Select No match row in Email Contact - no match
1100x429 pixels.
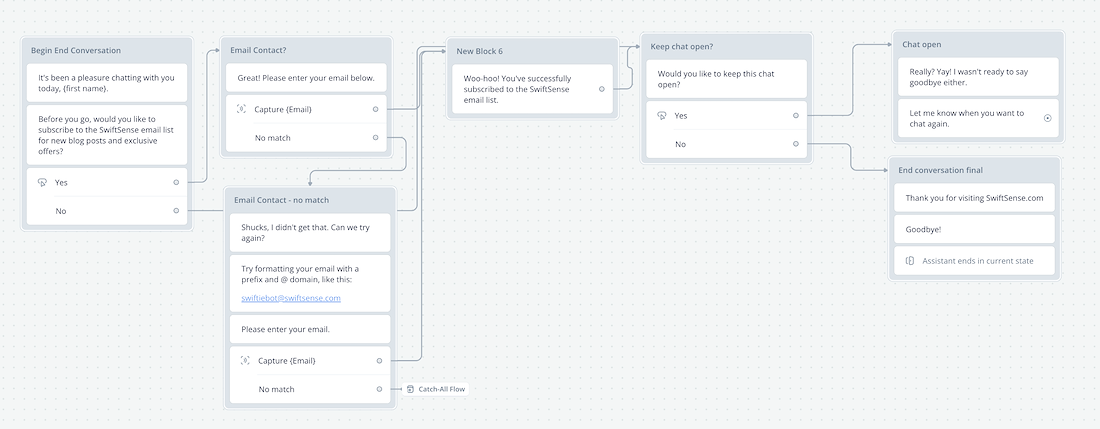(310, 389)
